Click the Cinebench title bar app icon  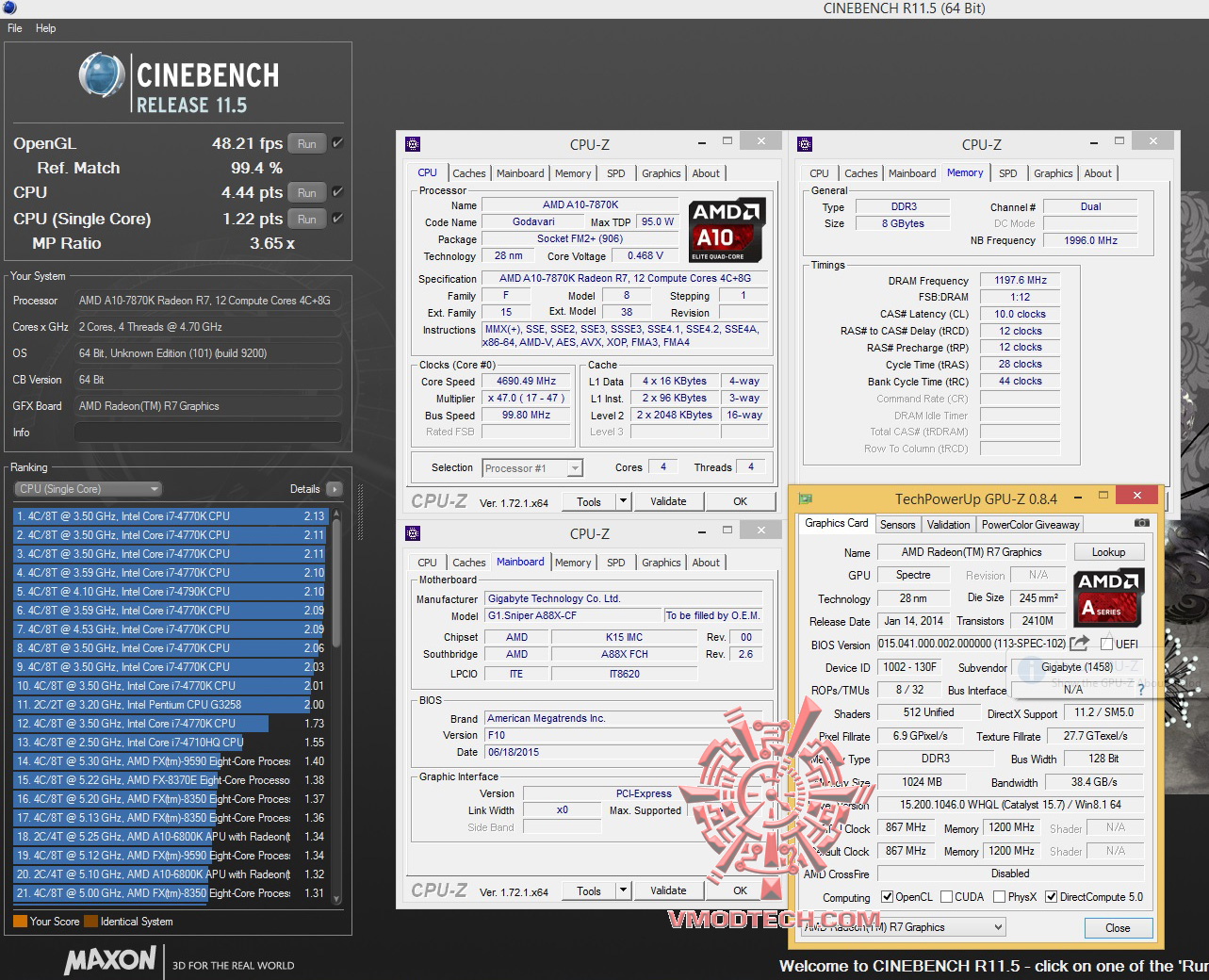coord(8,8)
